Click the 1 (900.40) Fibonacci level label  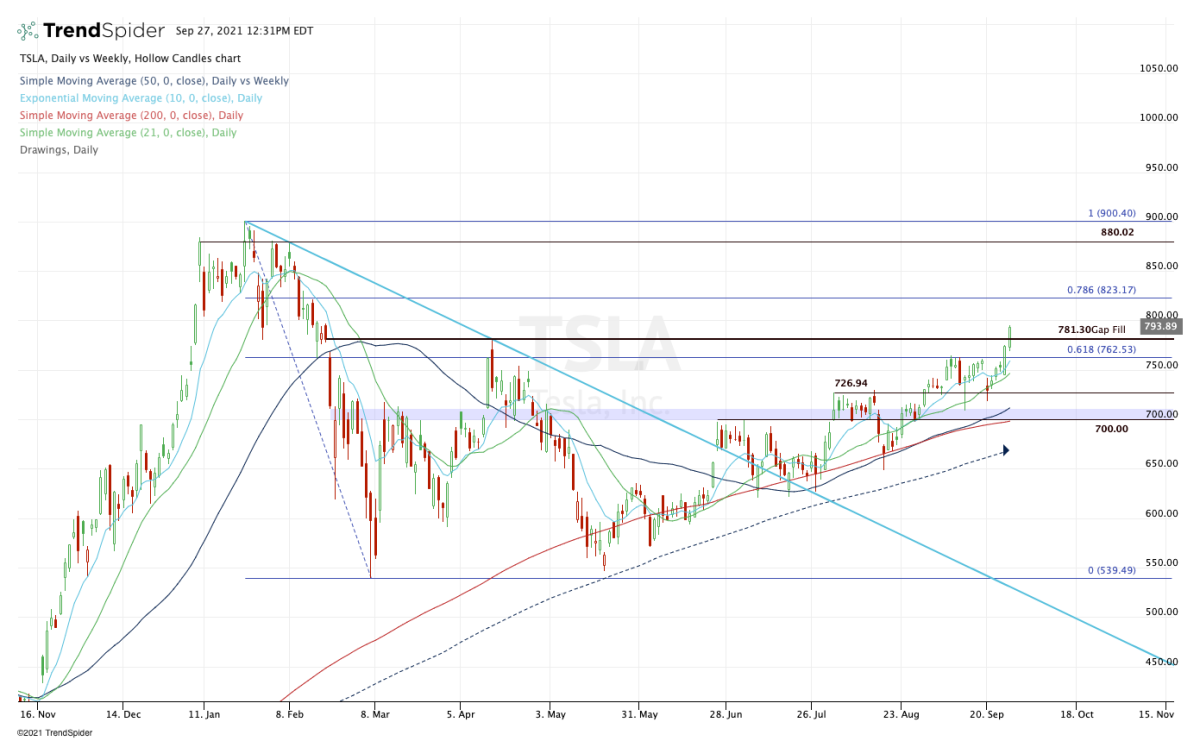click(1111, 213)
